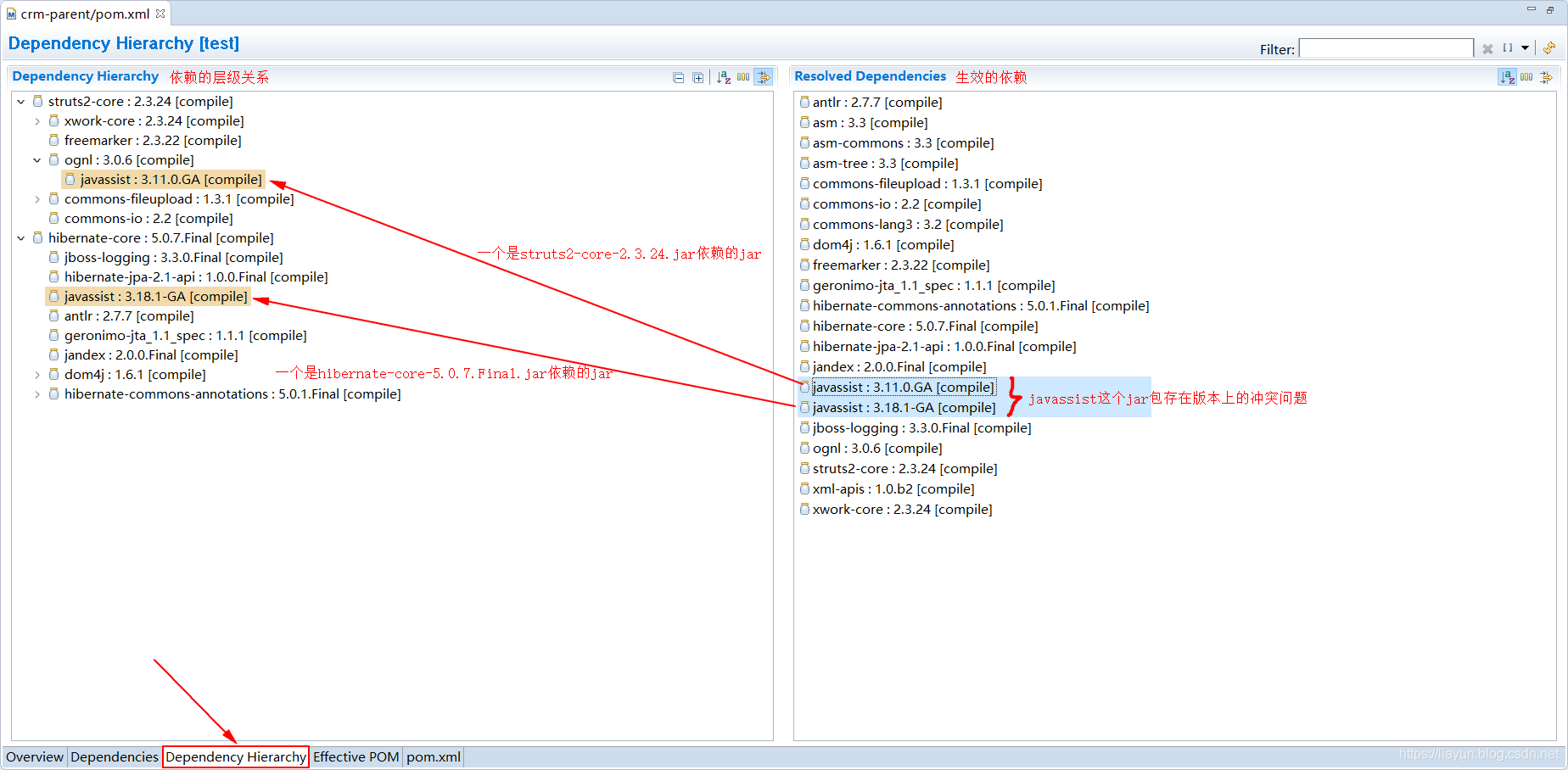Focus the Filter input field

[1386, 48]
